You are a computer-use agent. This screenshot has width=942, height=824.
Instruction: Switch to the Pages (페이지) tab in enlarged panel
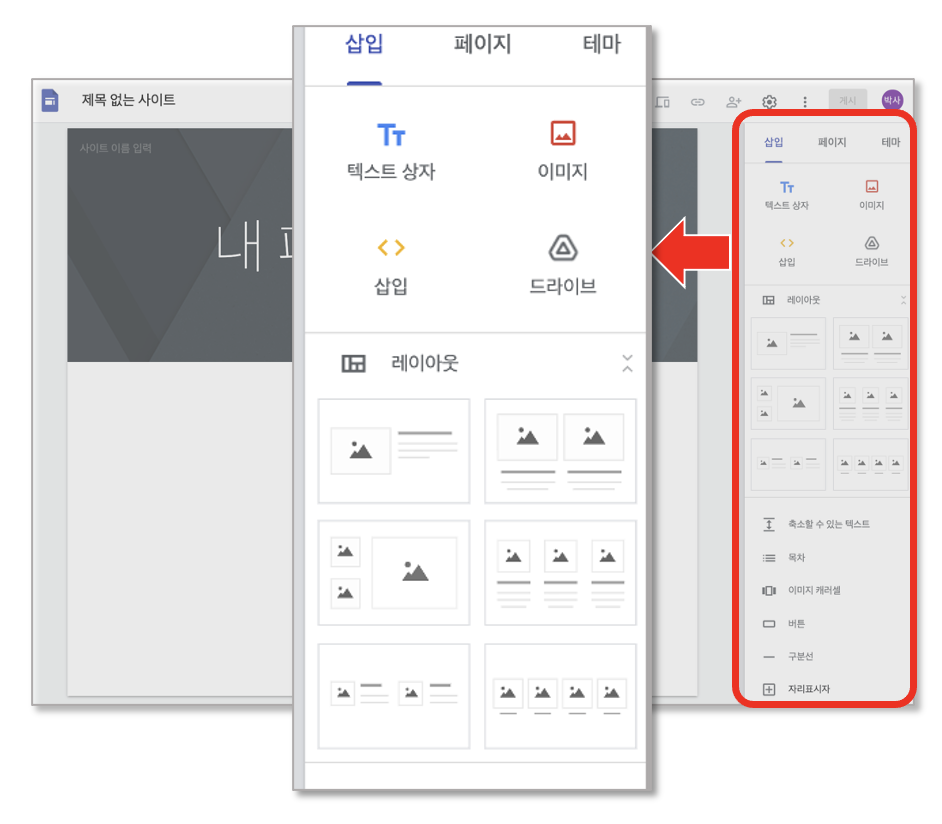[482, 44]
